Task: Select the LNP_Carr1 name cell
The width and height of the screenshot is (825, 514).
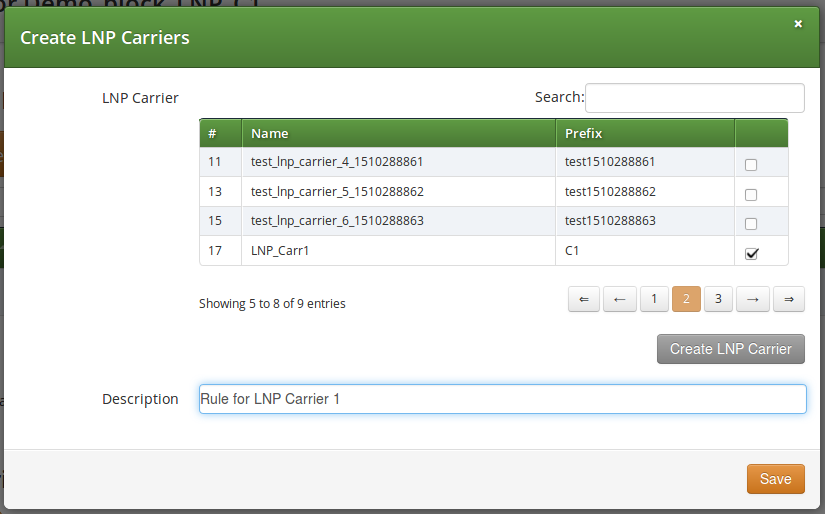Action: [x=399, y=250]
